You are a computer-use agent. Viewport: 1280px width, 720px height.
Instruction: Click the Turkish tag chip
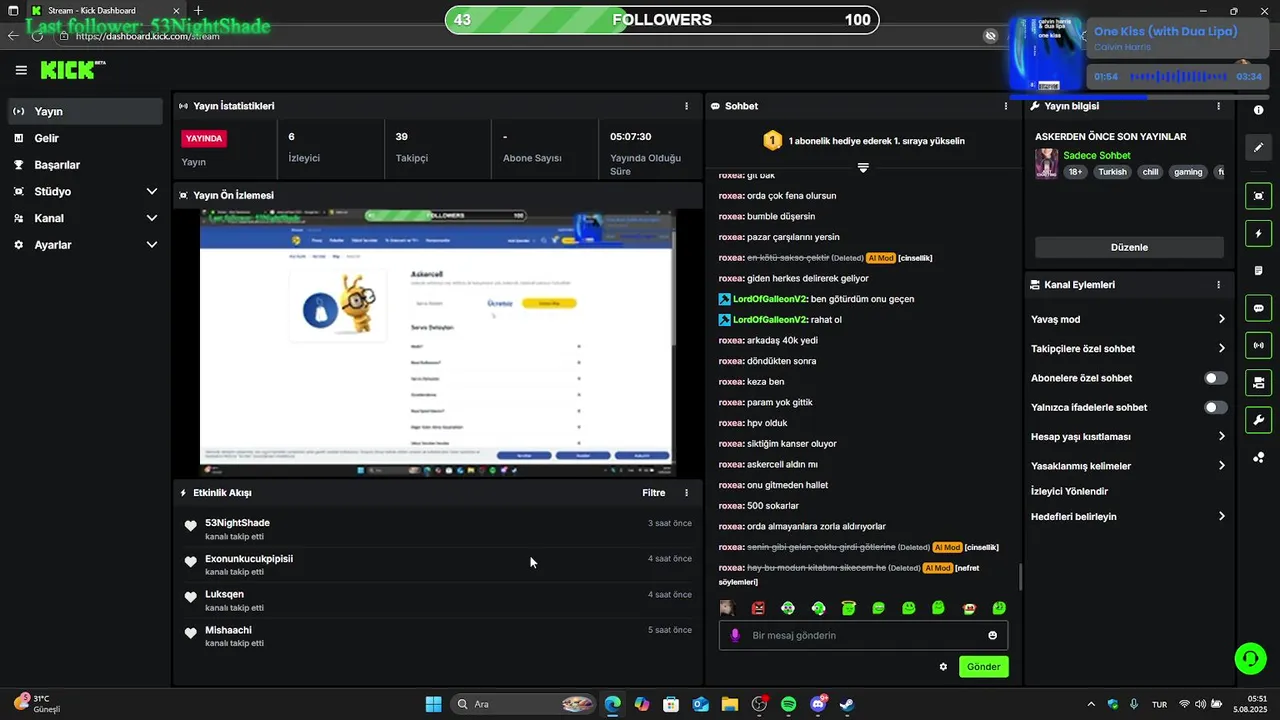pyautogui.click(x=1112, y=172)
